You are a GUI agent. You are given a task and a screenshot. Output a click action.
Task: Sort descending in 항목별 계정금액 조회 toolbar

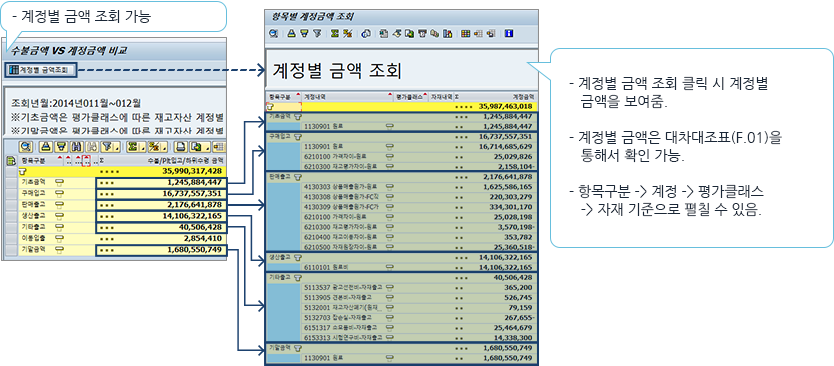(x=304, y=34)
